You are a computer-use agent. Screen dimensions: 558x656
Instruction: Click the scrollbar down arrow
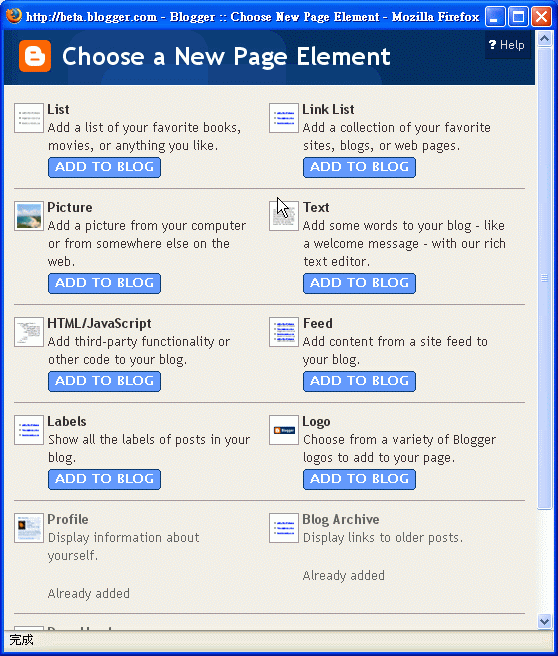[544, 621]
